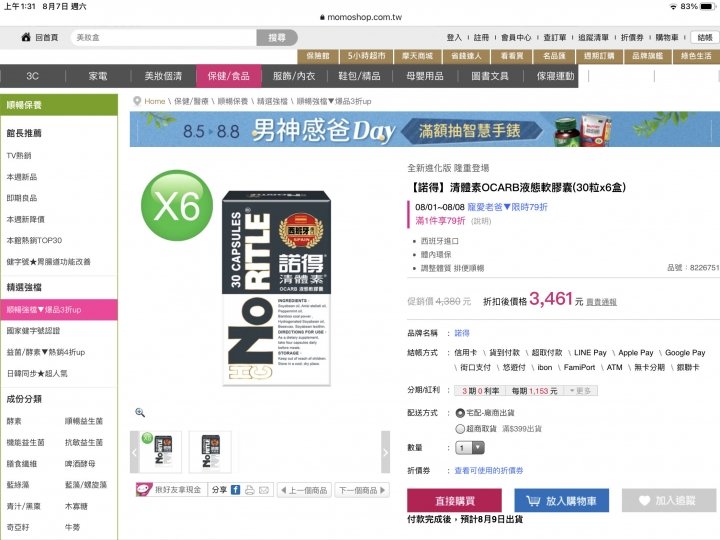Click the location pin icon in breadcrumb

[x=137, y=101]
